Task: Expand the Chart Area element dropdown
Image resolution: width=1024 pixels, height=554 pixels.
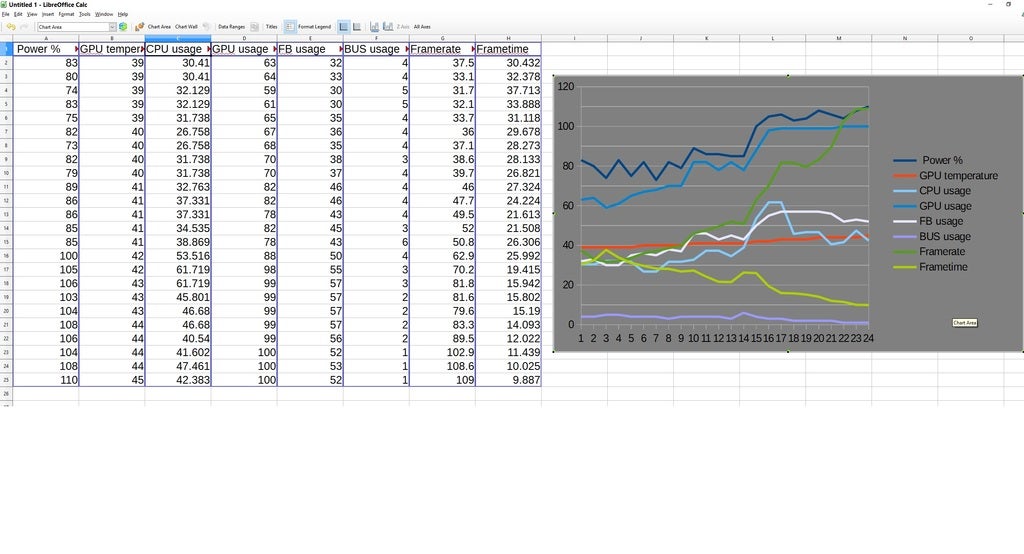Action: point(112,27)
